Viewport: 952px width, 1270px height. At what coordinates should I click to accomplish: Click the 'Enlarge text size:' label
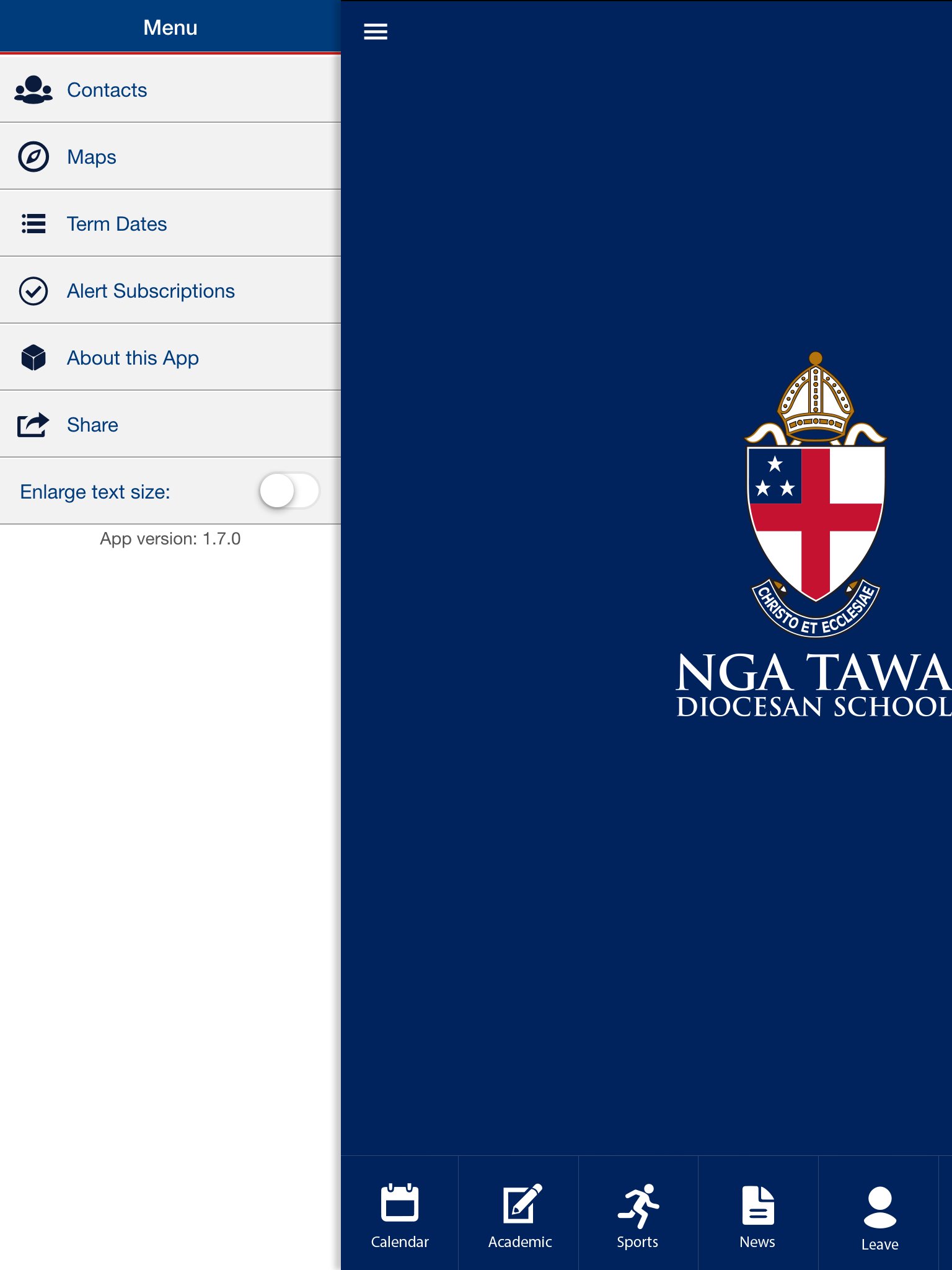tap(95, 492)
